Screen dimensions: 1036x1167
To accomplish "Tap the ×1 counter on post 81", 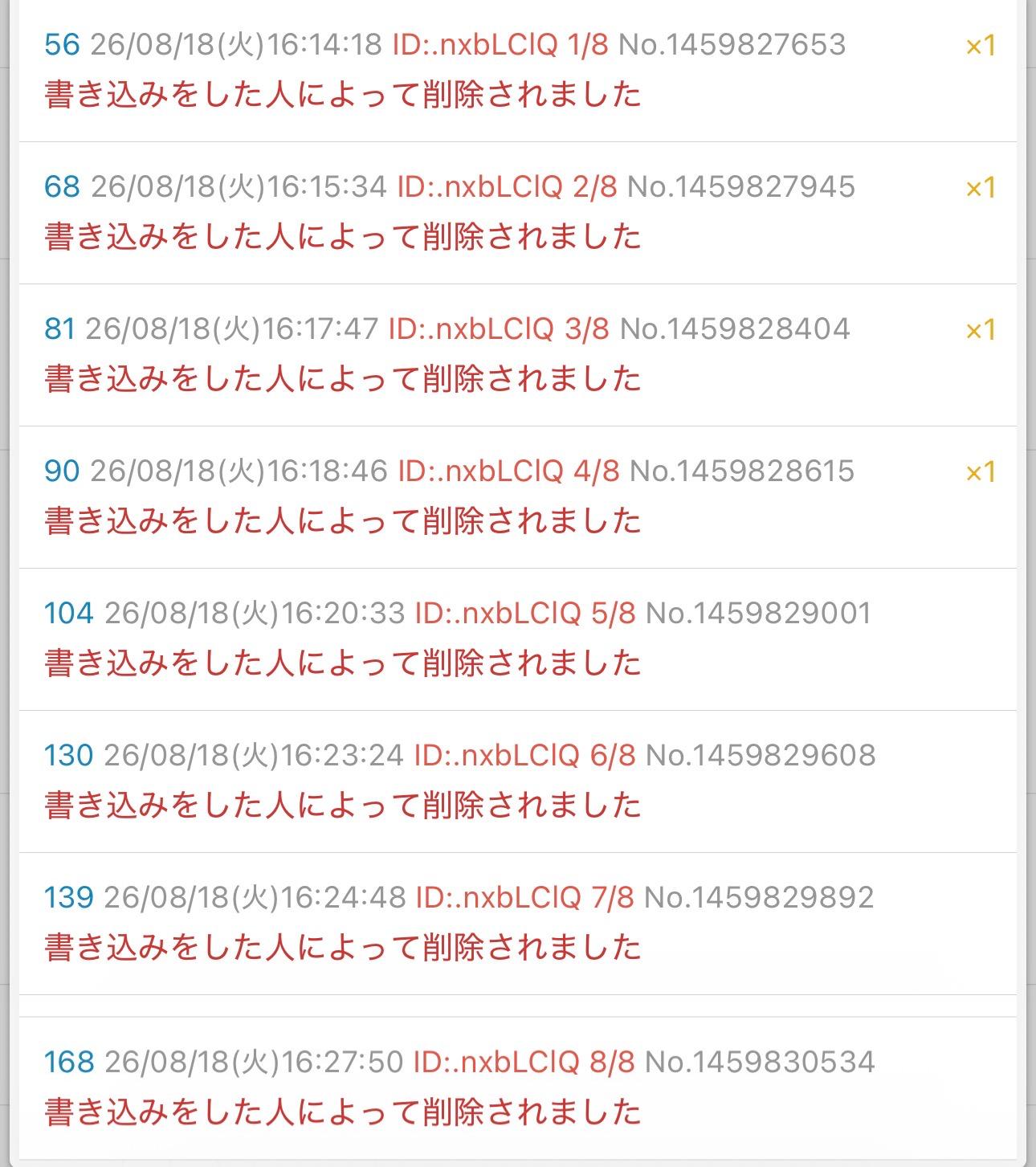I will [981, 330].
